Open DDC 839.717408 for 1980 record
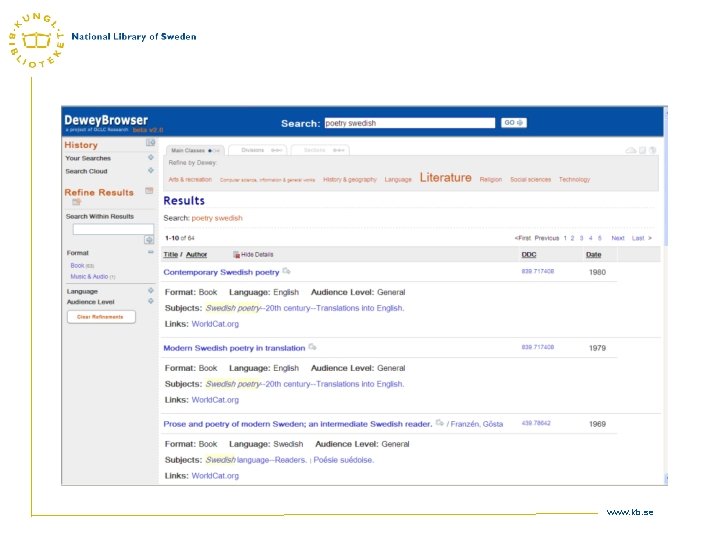Viewport: 720px width, 540px height. tap(538, 271)
